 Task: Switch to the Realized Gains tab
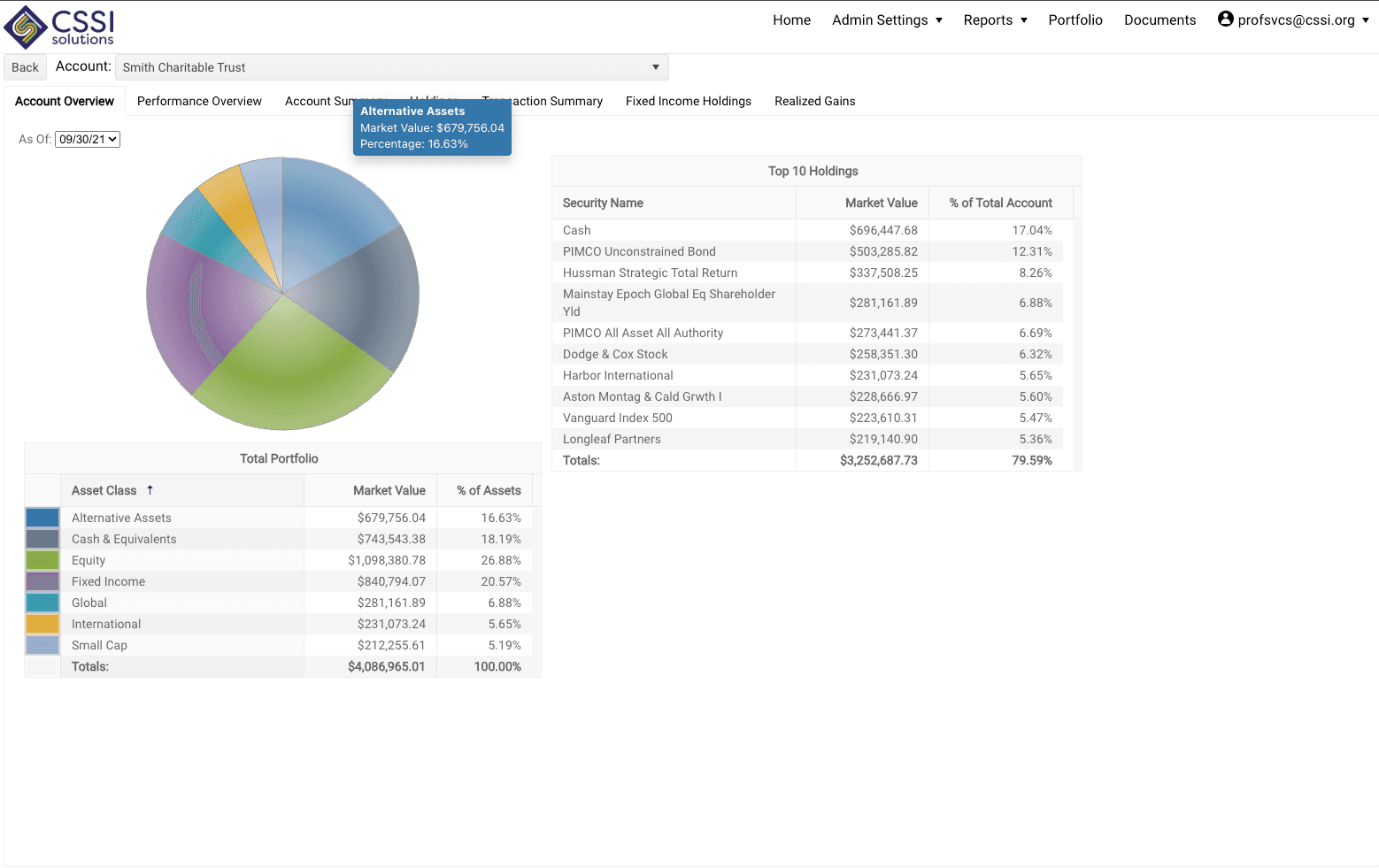[x=815, y=101]
